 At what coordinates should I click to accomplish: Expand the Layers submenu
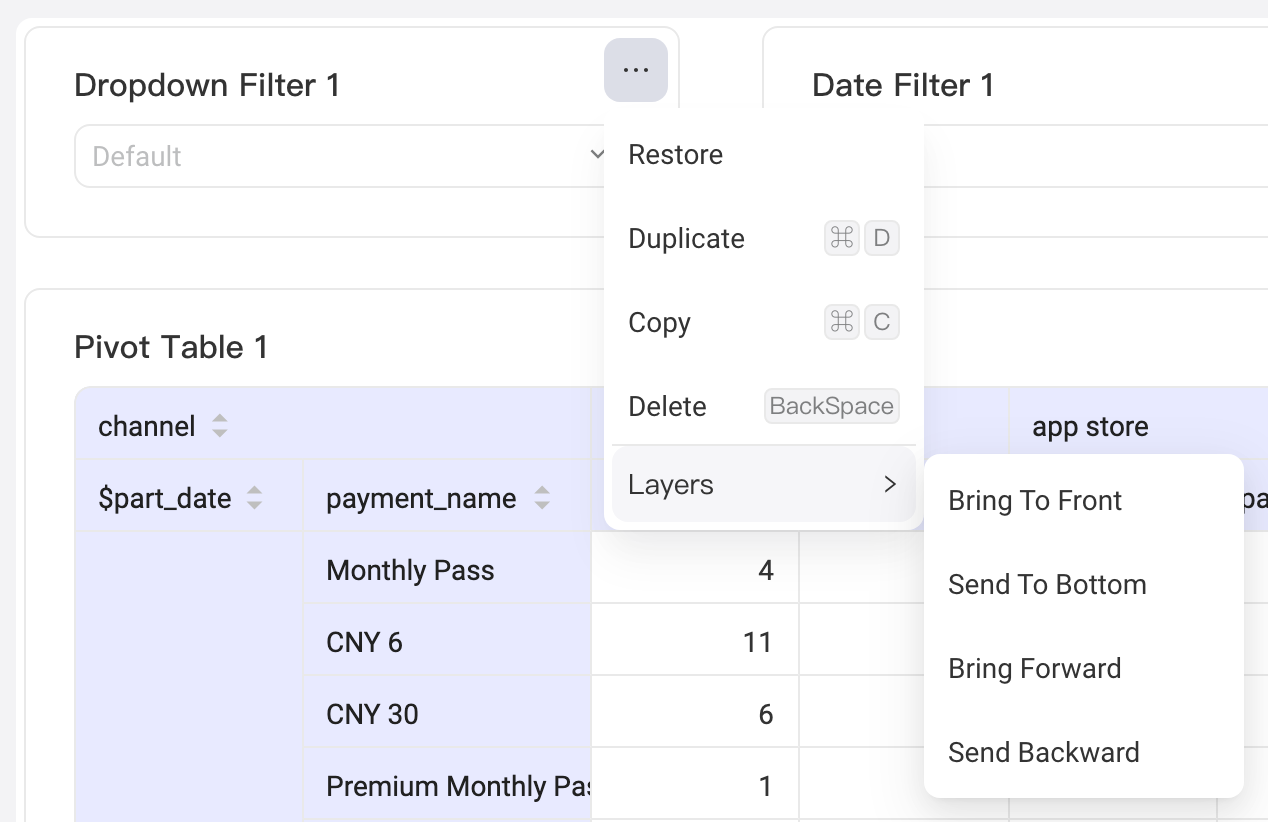pyautogui.click(x=764, y=485)
